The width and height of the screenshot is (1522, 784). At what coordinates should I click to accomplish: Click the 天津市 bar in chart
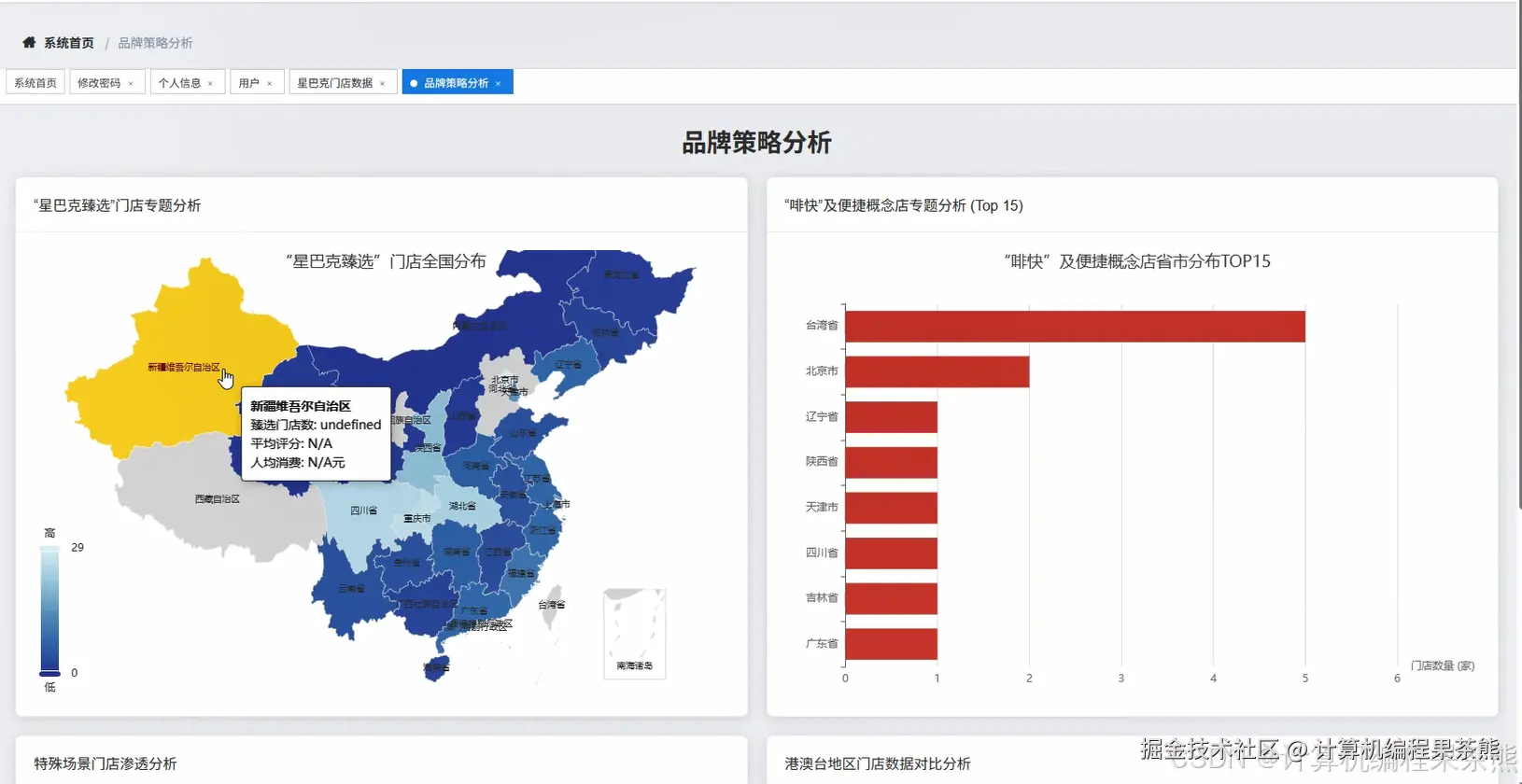tap(891, 508)
